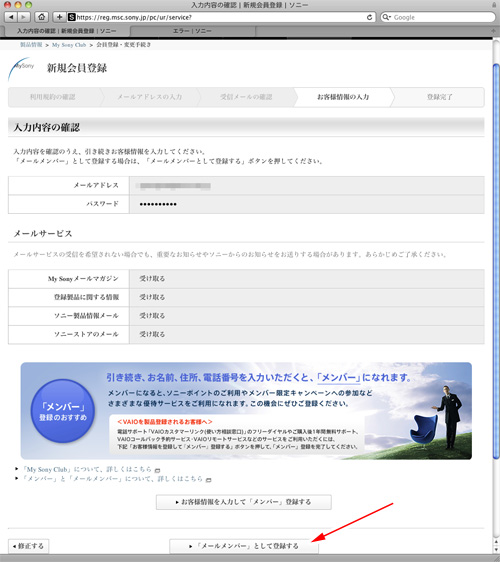Image resolution: width=500 pixels, height=562 pixels.
Task: Click the Google search magnifier icon
Action: (386, 17)
